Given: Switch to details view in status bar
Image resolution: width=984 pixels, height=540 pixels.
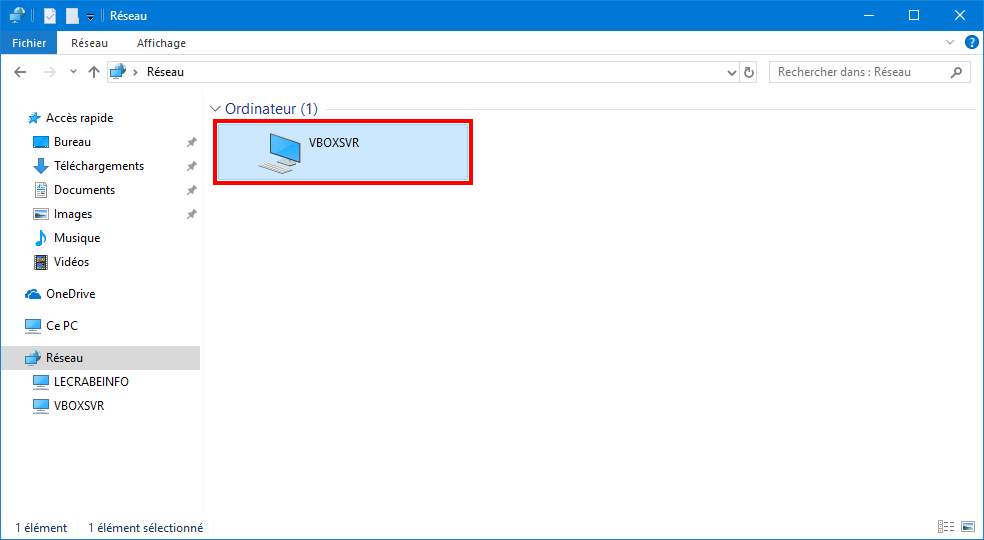Looking at the screenshot, I should click(946, 527).
